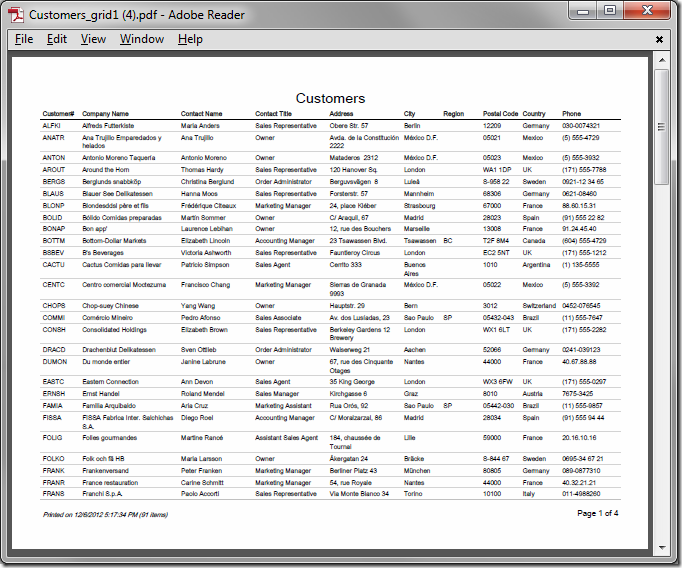Open the Help menu
The image size is (682, 568).
pyautogui.click(x=190, y=39)
